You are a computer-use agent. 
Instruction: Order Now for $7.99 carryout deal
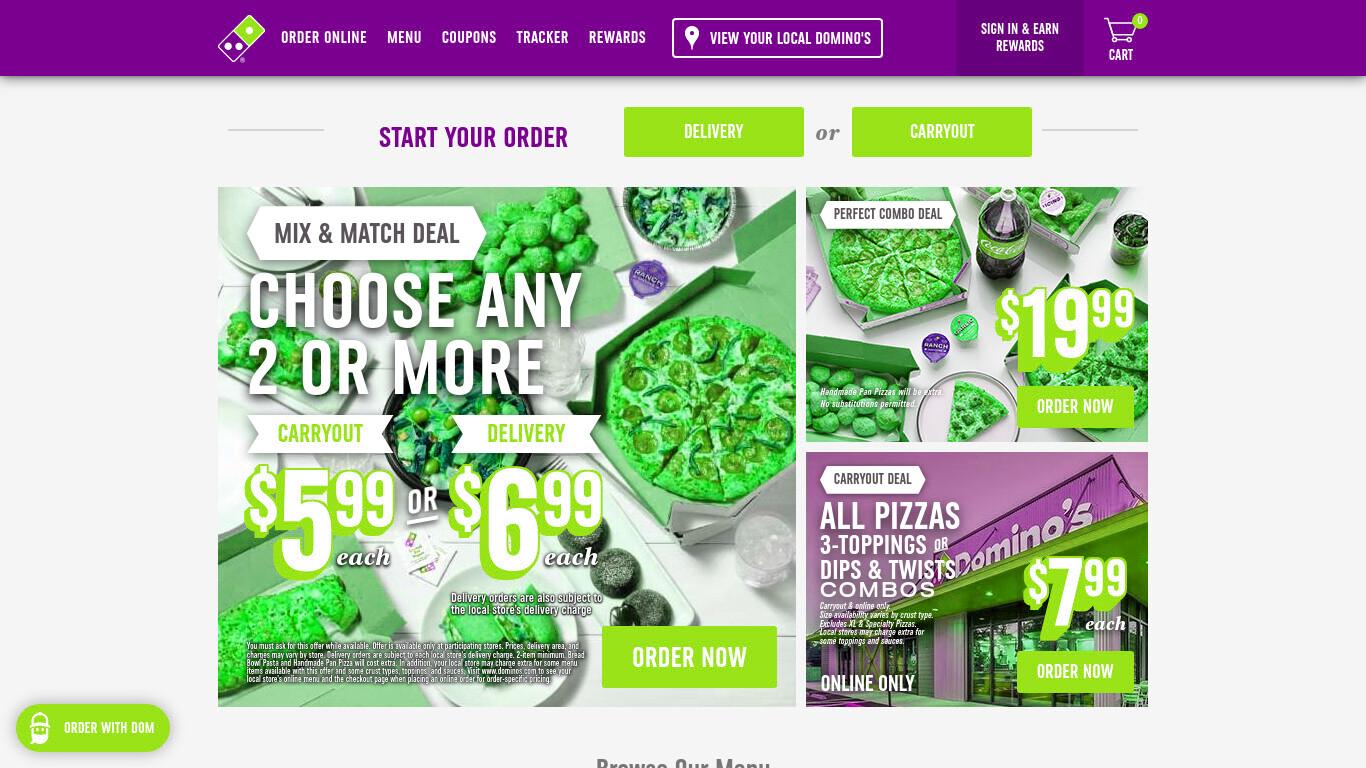(x=1075, y=672)
